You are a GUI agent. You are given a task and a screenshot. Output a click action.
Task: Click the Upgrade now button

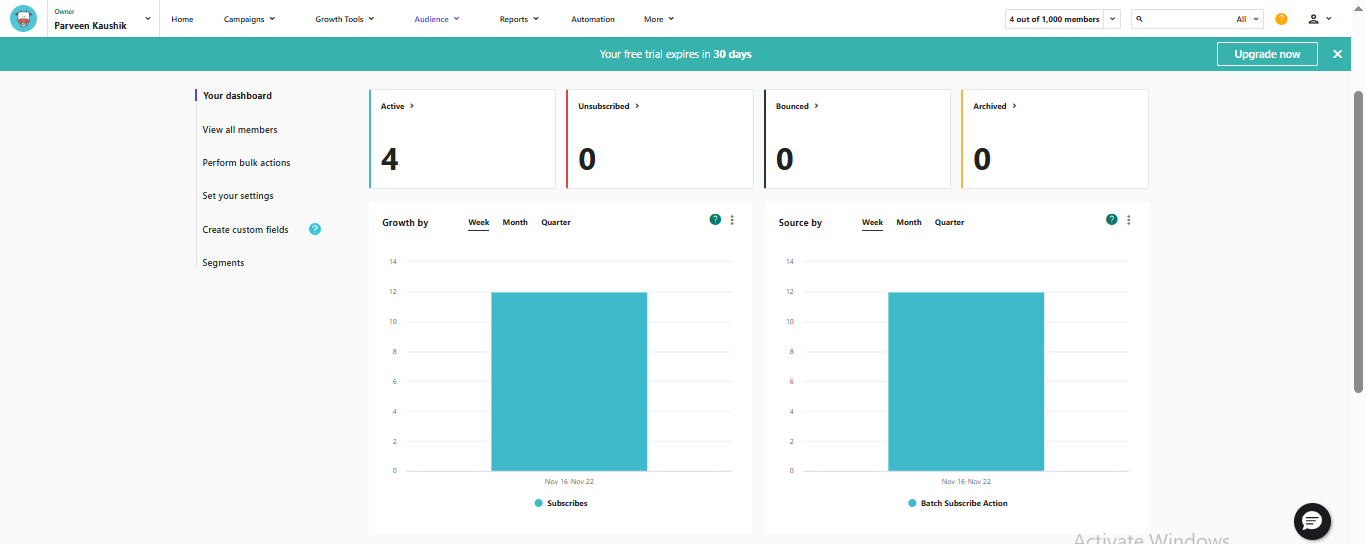point(1267,54)
